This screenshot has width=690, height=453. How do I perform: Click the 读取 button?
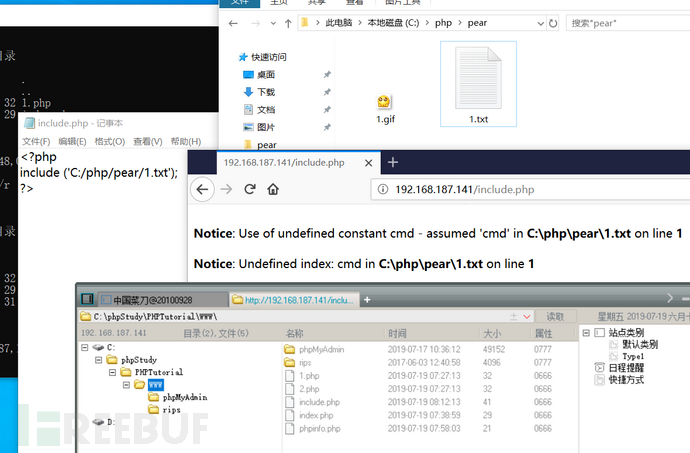tap(555, 317)
